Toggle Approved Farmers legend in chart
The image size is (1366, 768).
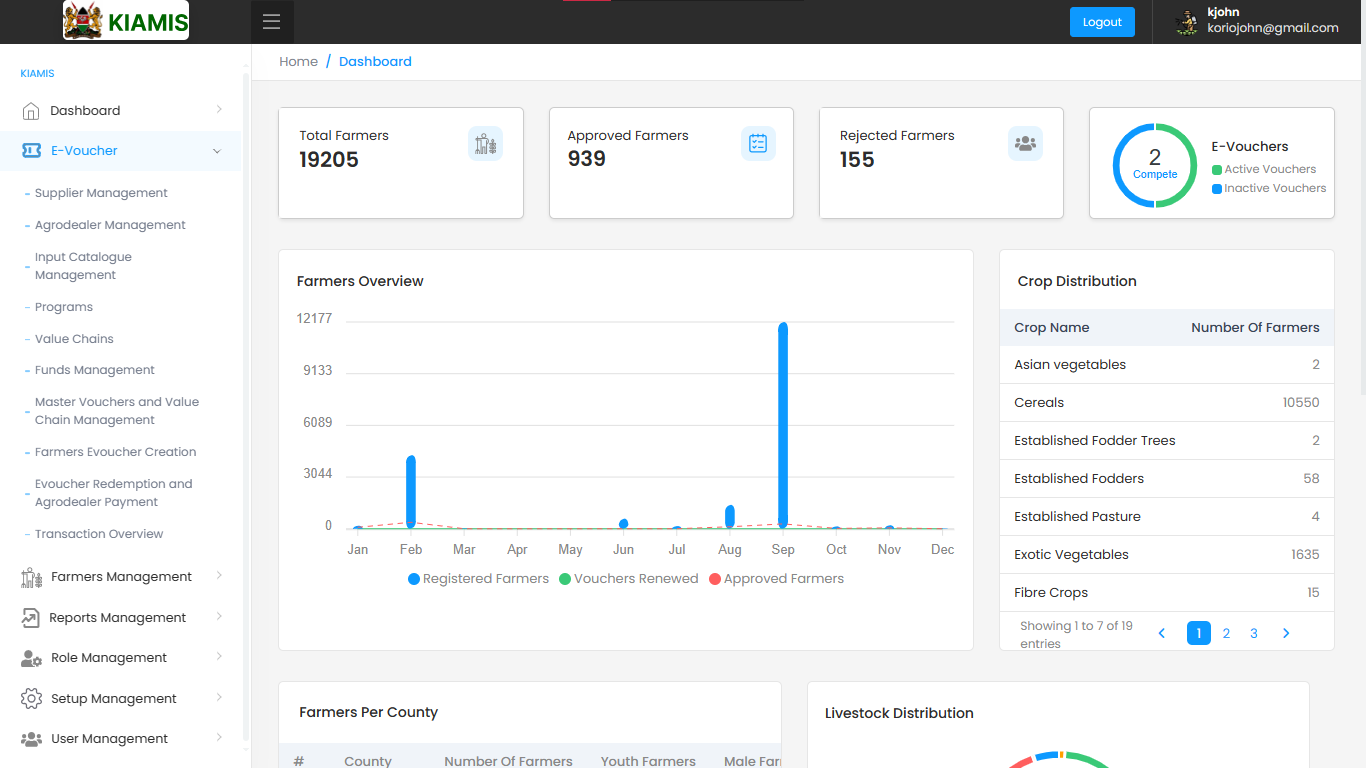776,579
